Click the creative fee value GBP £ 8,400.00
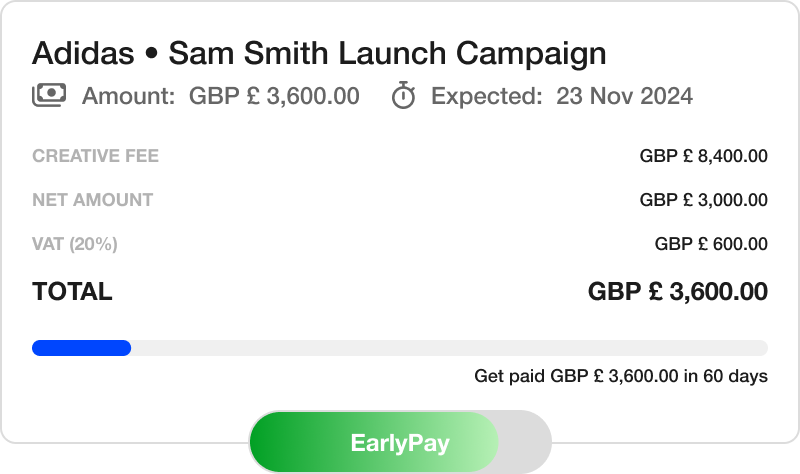 (703, 156)
